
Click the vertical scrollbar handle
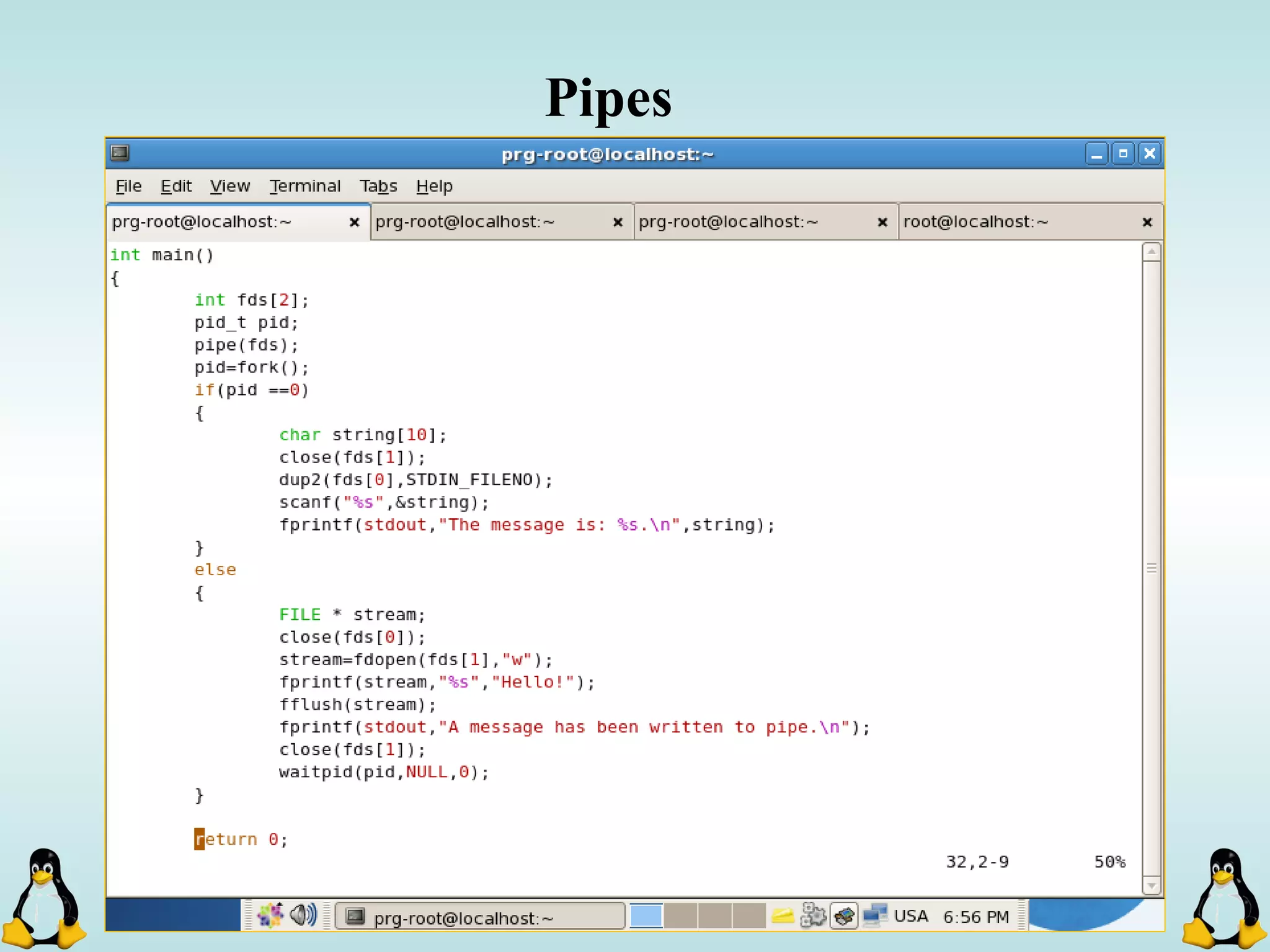(x=1152, y=568)
